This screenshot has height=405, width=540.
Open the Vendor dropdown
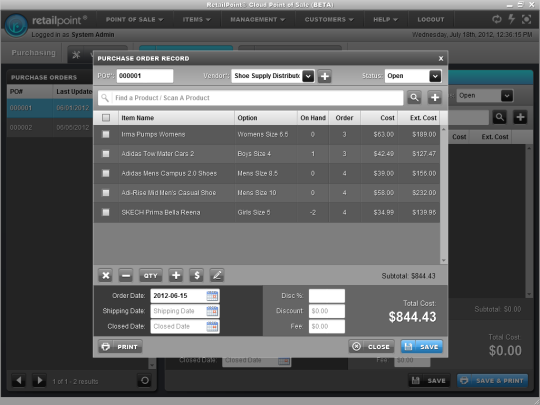308,76
